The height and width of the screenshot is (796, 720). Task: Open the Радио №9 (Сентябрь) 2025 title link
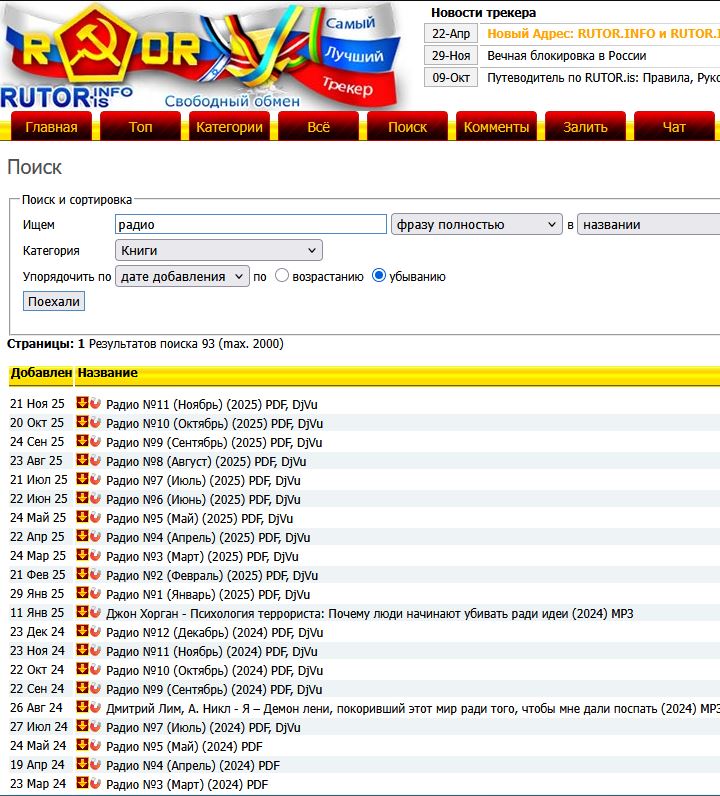(214, 442)
